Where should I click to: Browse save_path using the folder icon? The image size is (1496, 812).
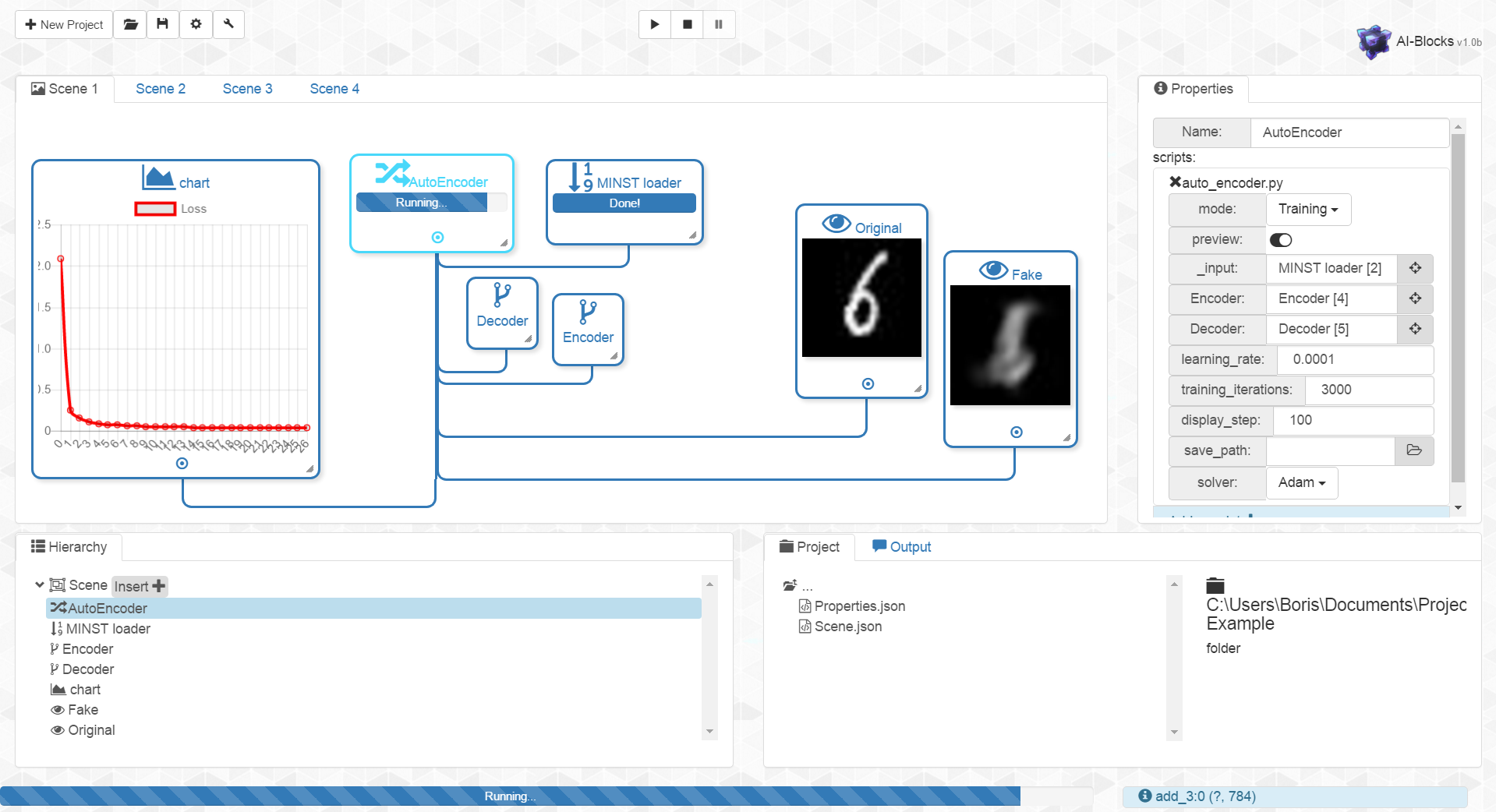pos(1414,450)
